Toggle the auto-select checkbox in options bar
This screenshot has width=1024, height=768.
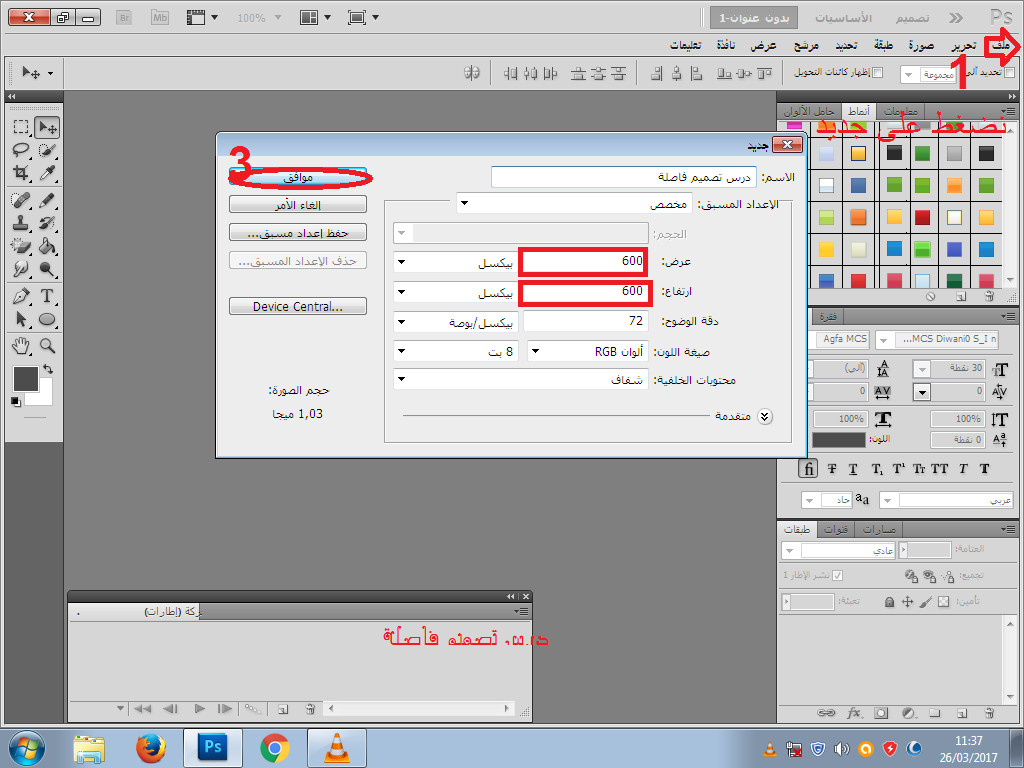pos(1009,73)
